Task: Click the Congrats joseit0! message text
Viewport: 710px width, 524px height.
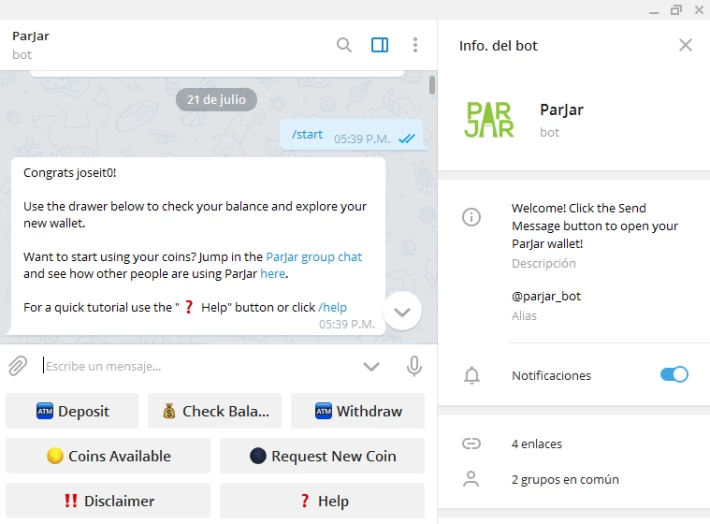Action: click(x=70, y=173)
